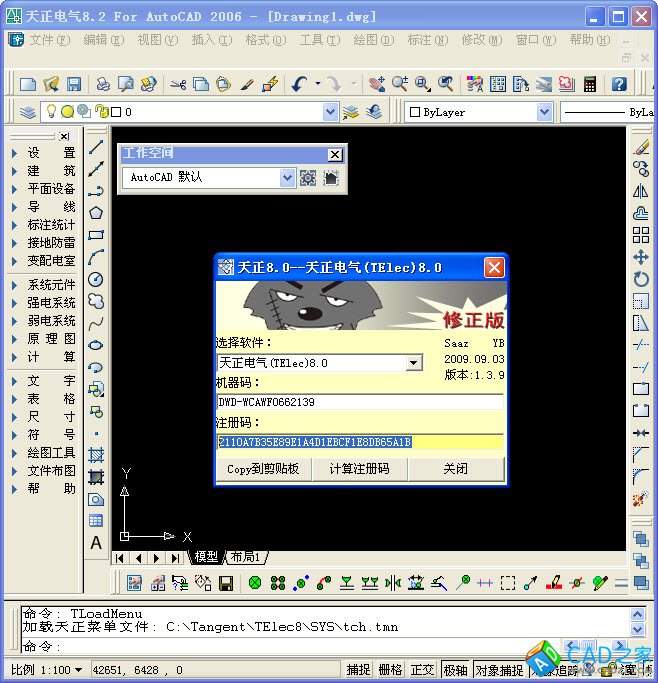Jump to the last layout tab arrow
The image size is (658, 683).
point(175,558)
